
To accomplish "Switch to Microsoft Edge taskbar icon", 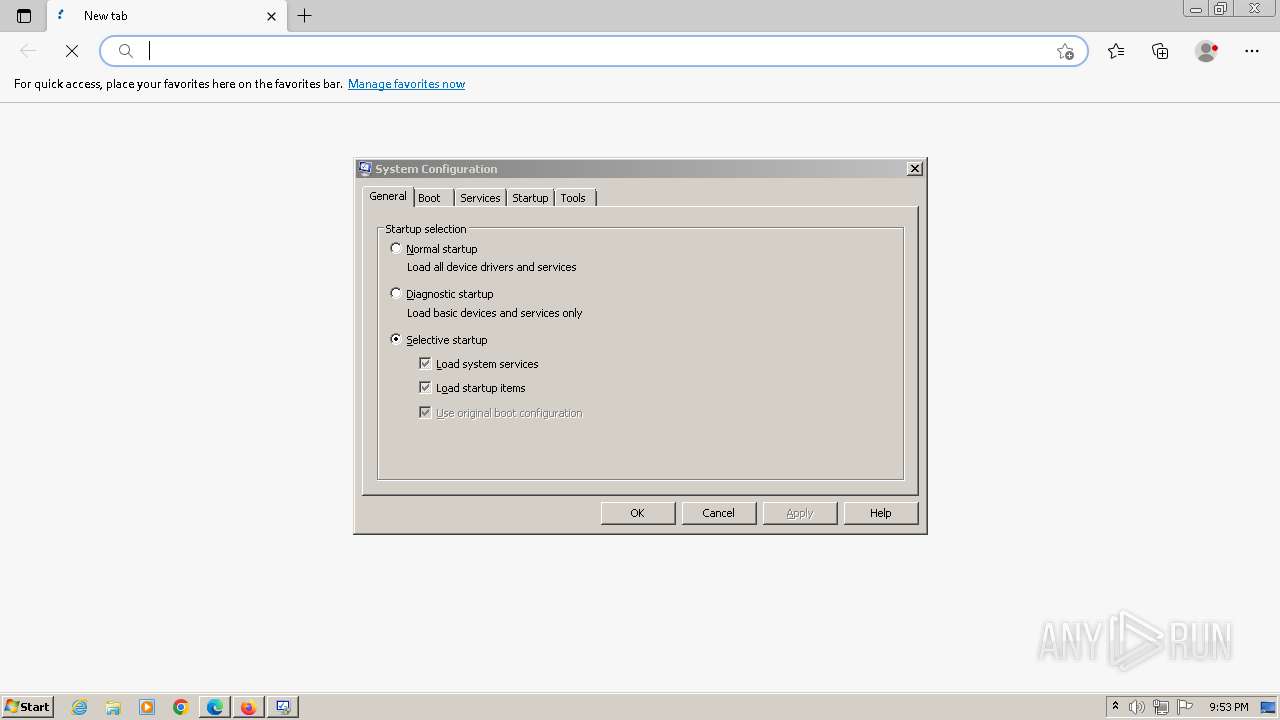I will (215, 707).
